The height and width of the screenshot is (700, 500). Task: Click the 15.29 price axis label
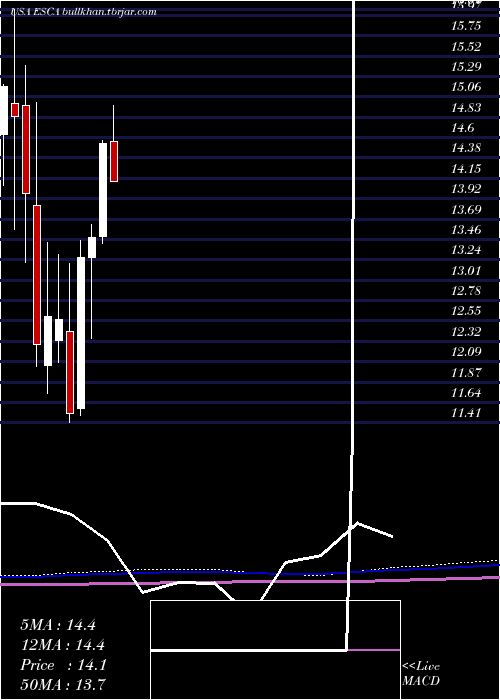coord(466,67)
